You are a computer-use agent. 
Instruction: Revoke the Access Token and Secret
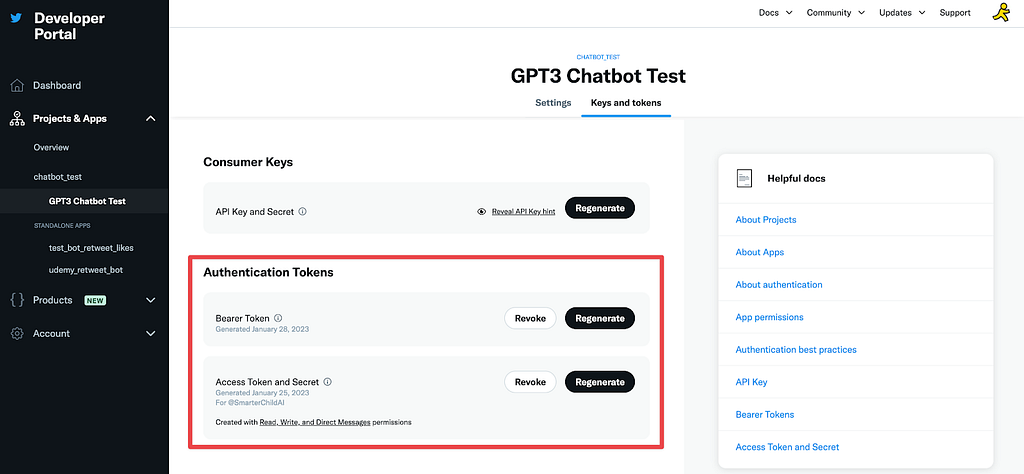coord(530,382)
